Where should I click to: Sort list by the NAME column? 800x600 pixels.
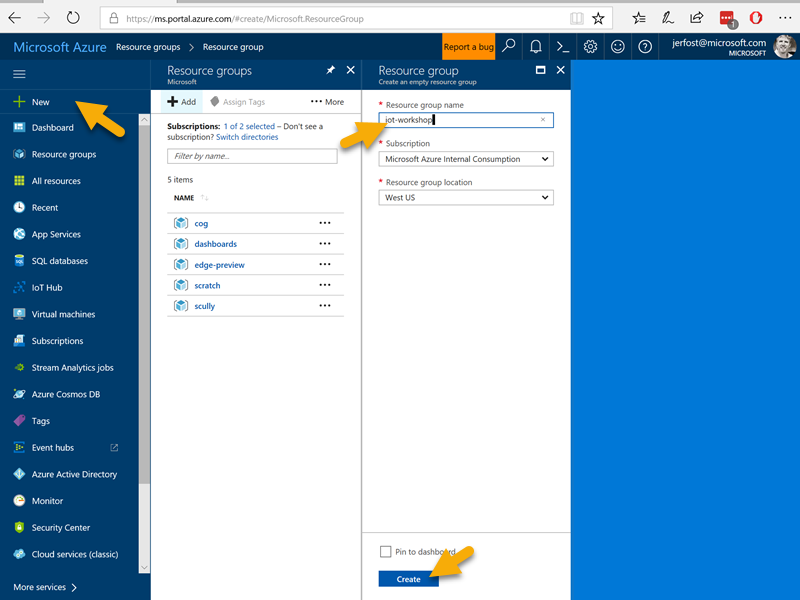[x=184, y=198]
